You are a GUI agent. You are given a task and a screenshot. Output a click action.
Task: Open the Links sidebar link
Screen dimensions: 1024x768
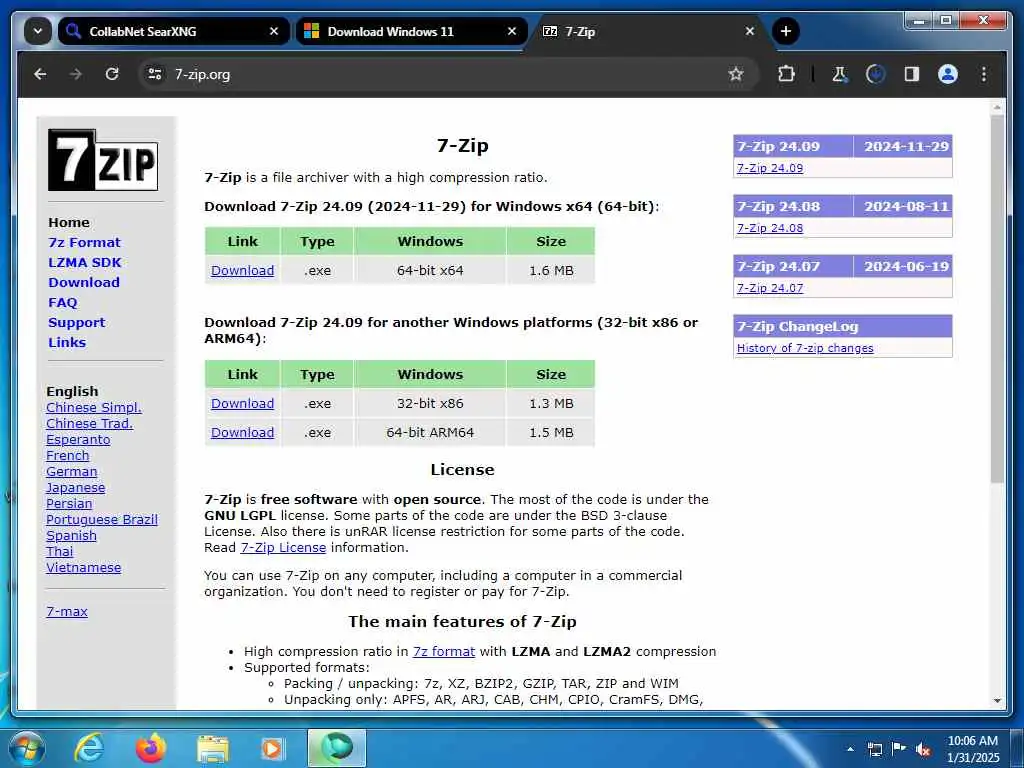[67, 342]
